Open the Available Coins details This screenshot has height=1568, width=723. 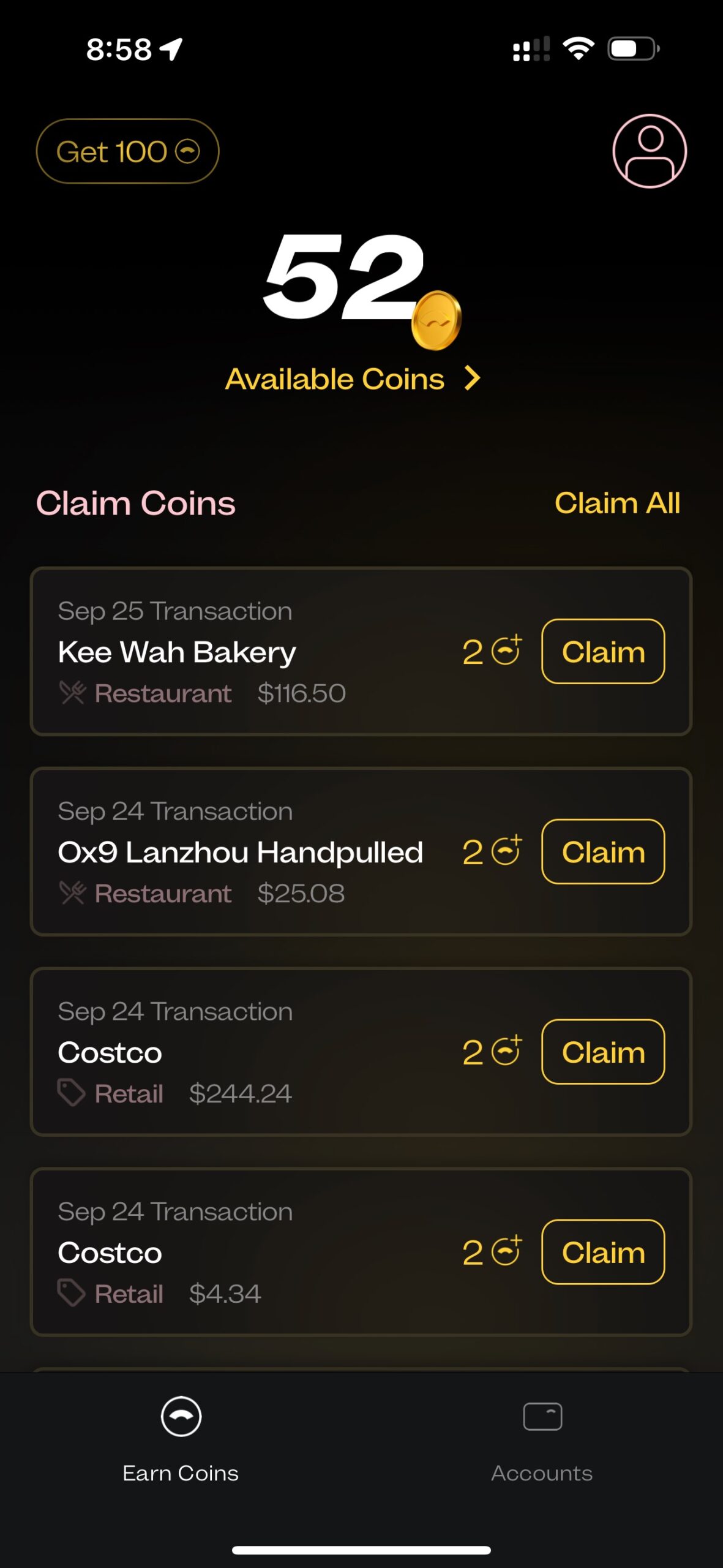coord(335,379)
